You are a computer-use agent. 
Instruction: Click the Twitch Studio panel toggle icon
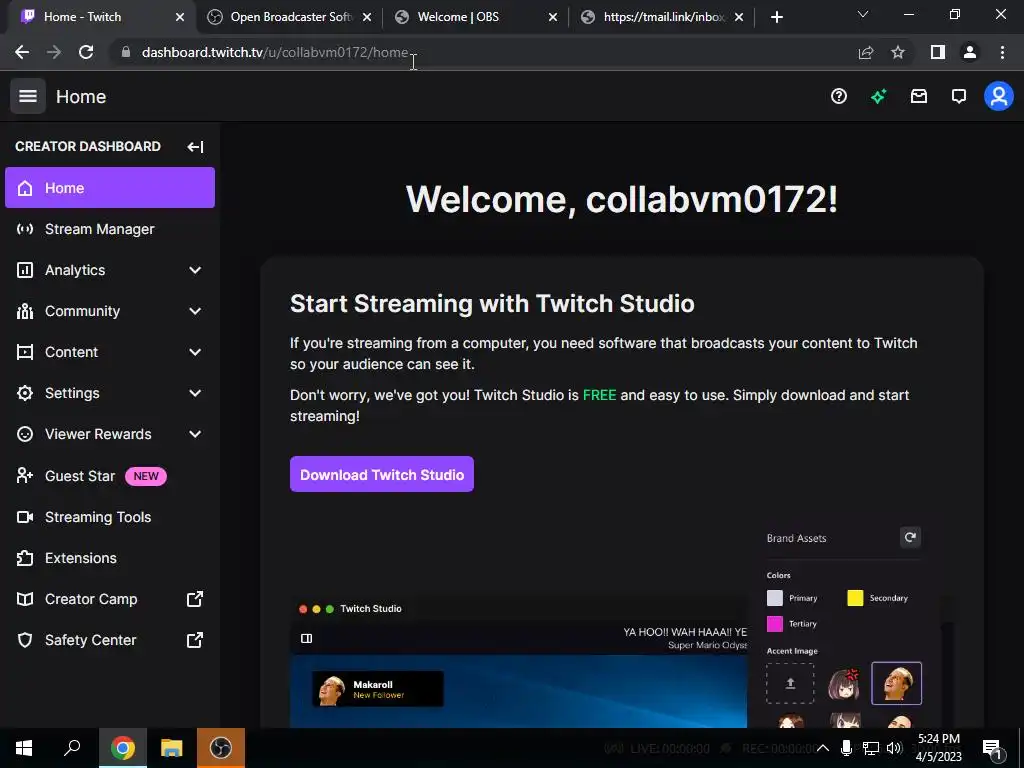pos(306,638)
